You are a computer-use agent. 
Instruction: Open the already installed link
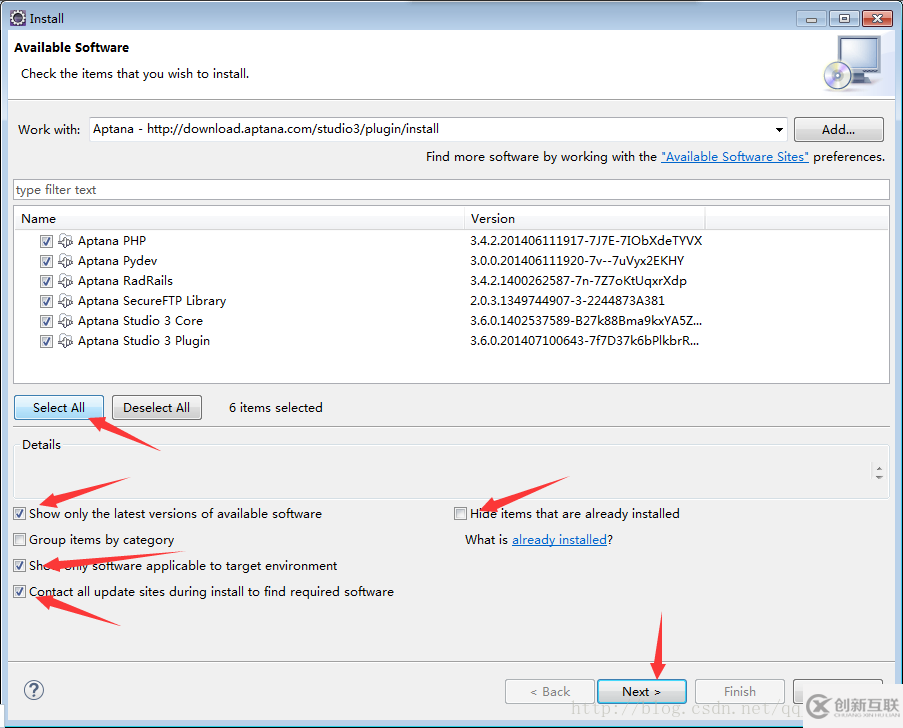(559, 540)
